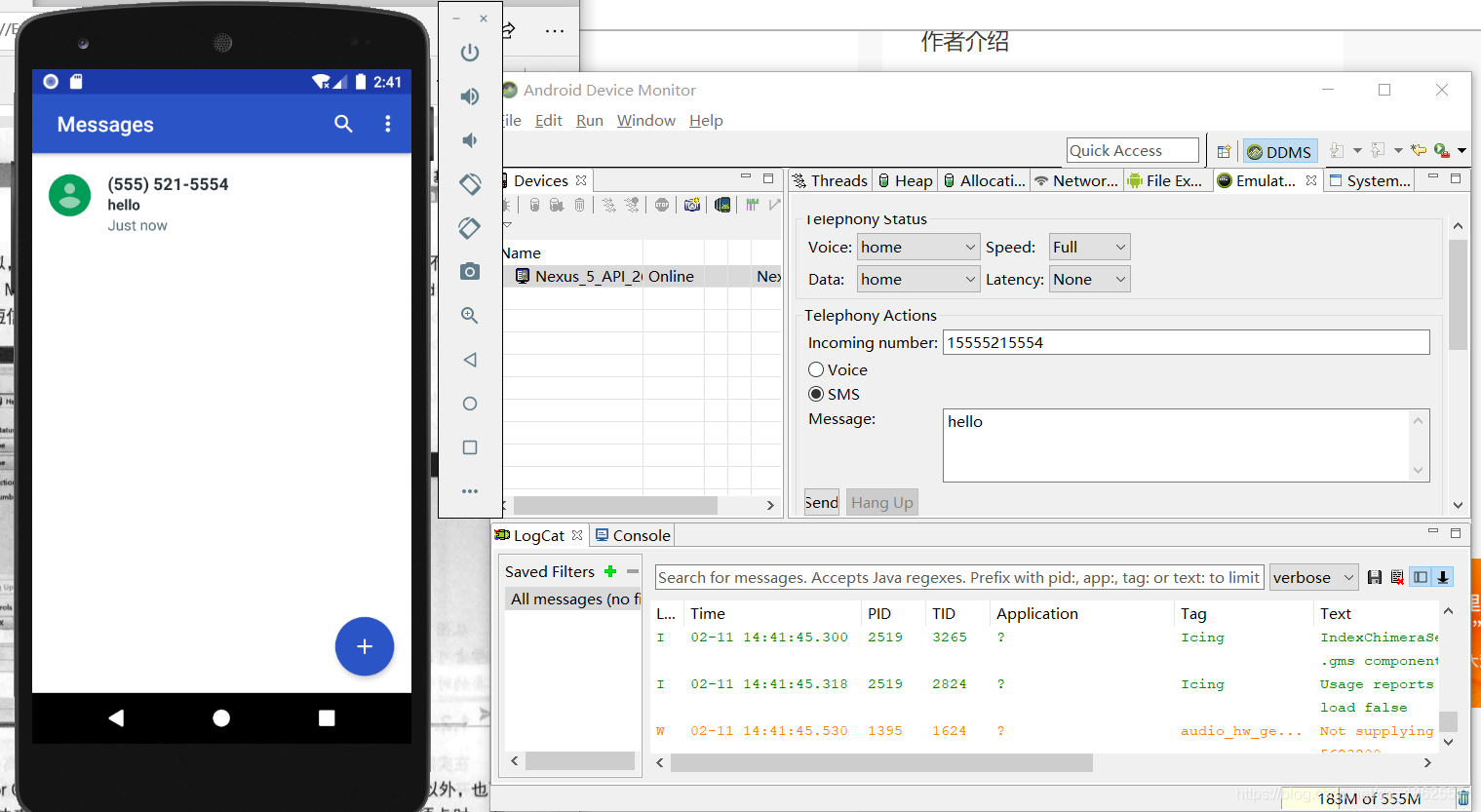Start a new message with the plus button
Screen dimensions: 1481x812
[365, 646]
